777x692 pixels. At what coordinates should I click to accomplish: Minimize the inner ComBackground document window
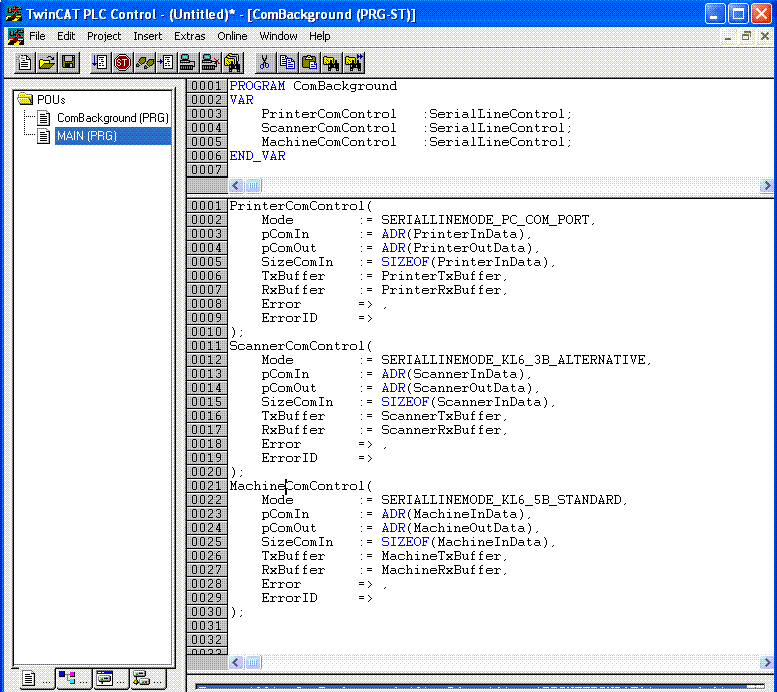pyautogui.click(x=727, y=36)
